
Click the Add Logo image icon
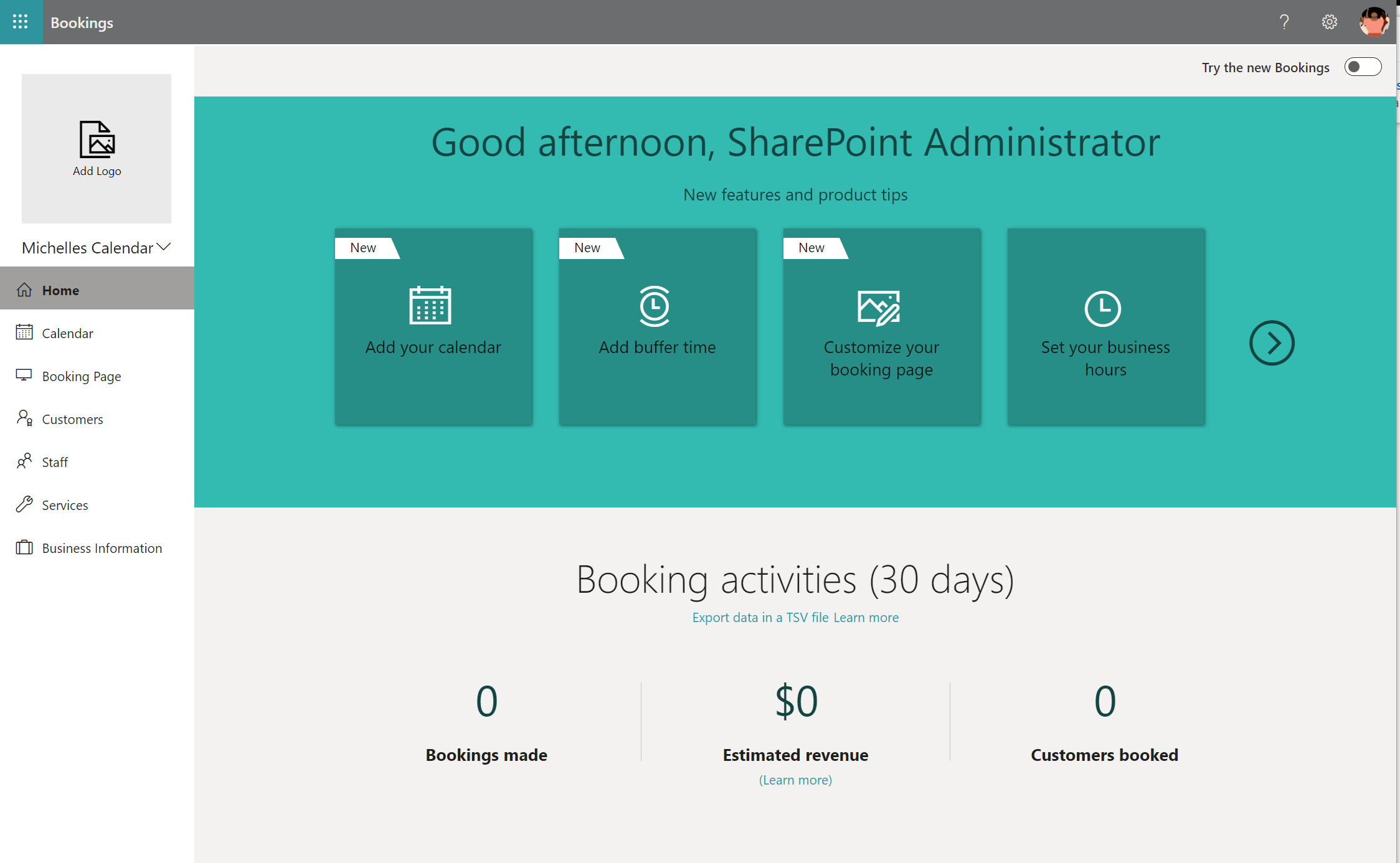pyautogui.click(x=97, y=139)
